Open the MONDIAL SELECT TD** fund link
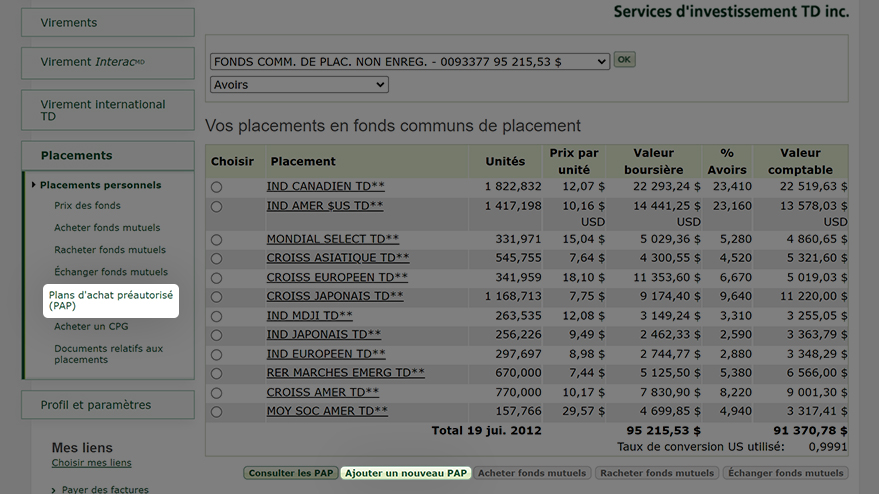The height and width of the screenshot is (494, 879). pyautogui.click(x=333, y=239)
